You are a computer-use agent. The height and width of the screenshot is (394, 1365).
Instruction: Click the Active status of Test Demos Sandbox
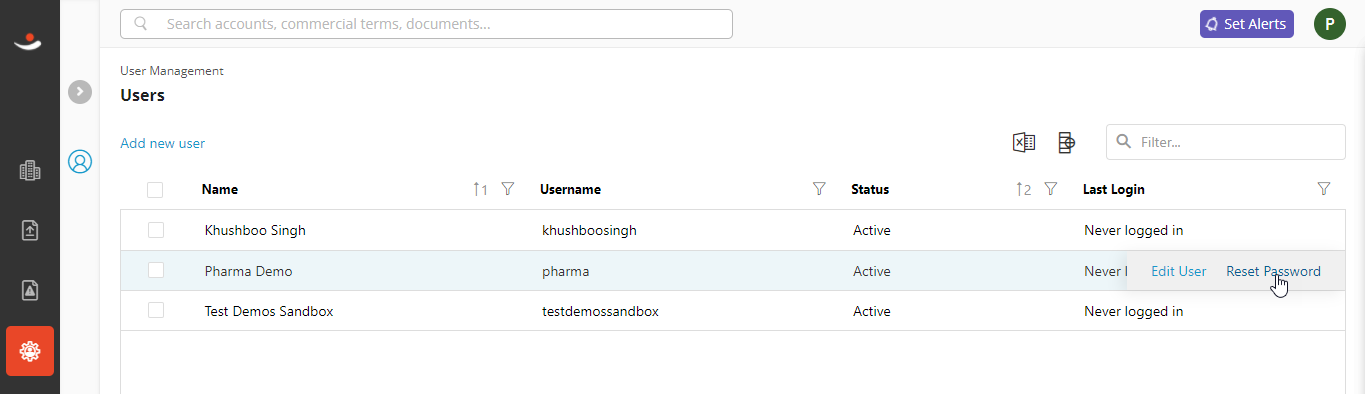[871, 311]
